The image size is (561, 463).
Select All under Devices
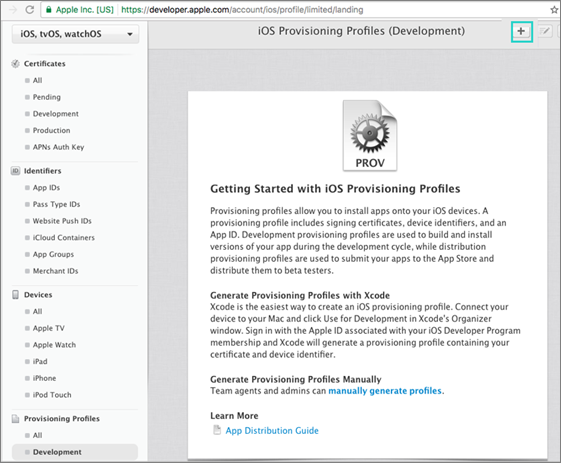tap(38, 311)
